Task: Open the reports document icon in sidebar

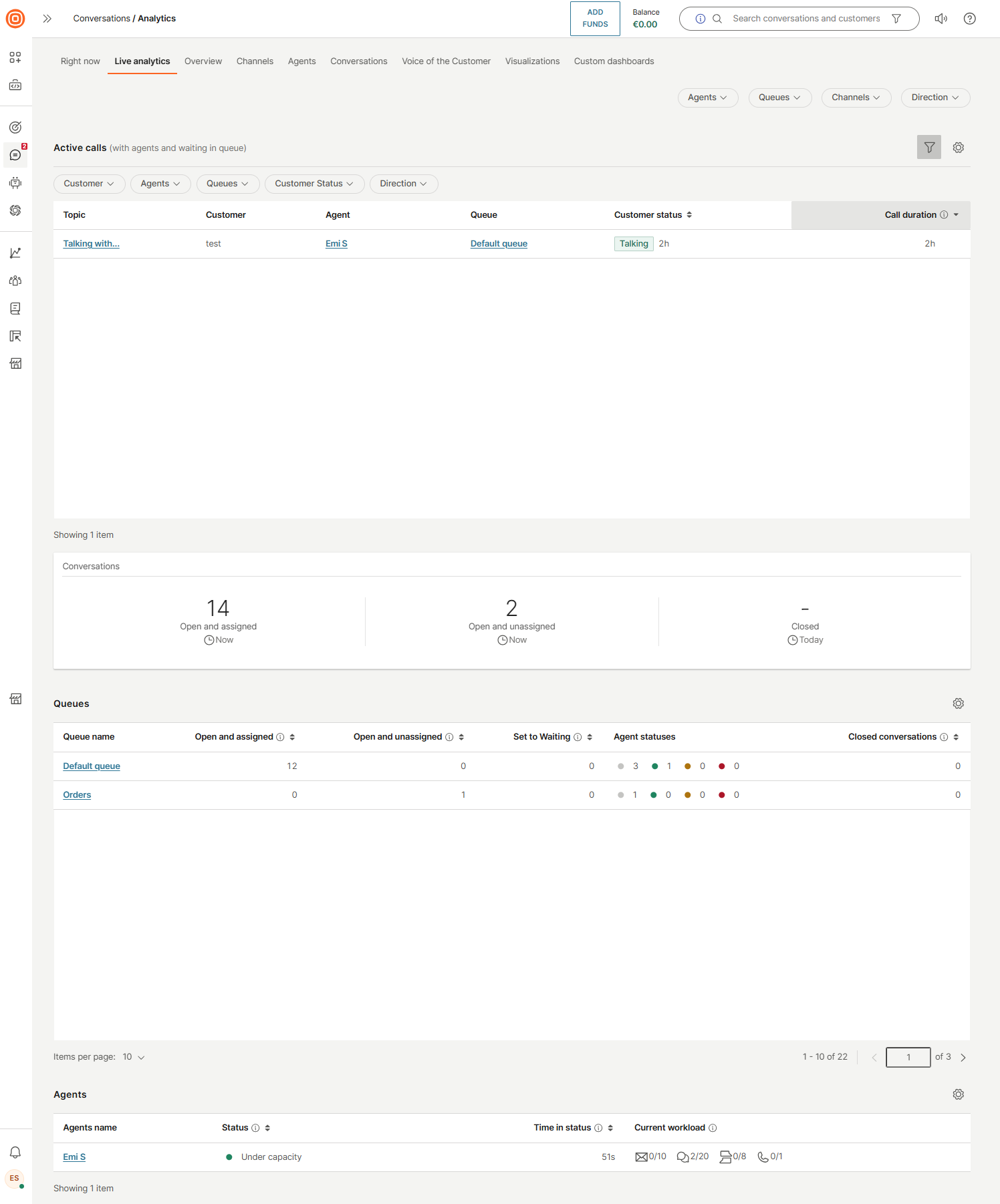Action: tap(15, 308)
